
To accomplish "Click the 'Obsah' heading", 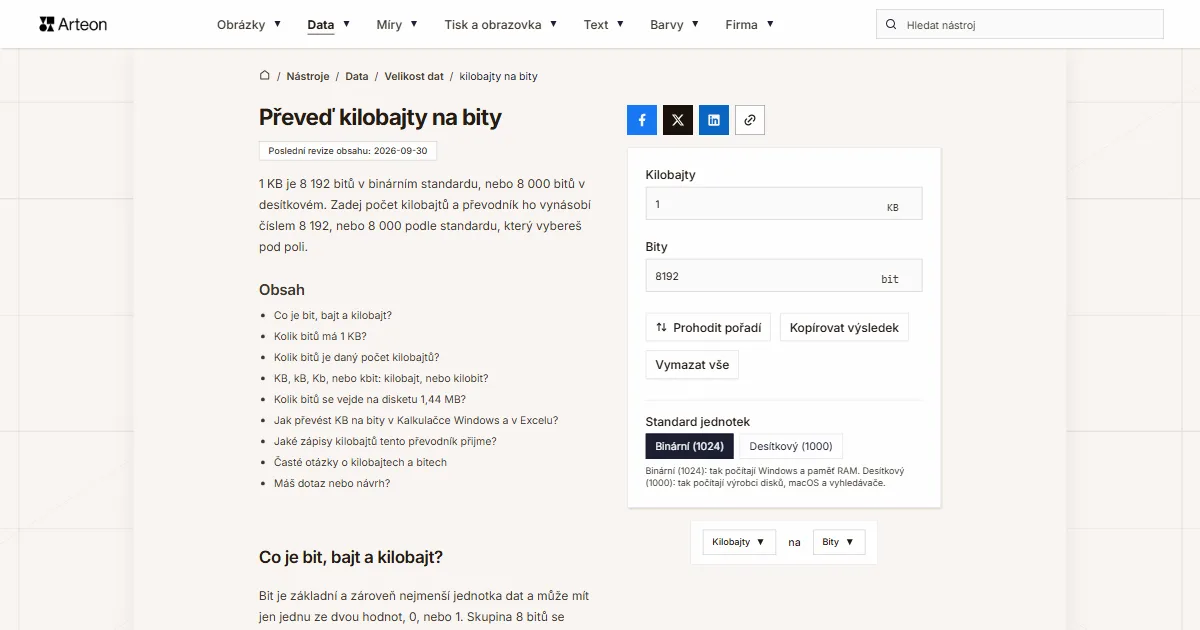I will 282,290.
